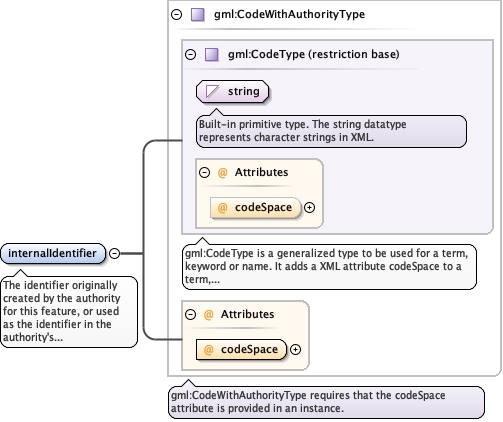Click the gml:CodeWithAuthorityType title text
The height and width of the screenshot is (422, 503).
[x=289, y=14]
